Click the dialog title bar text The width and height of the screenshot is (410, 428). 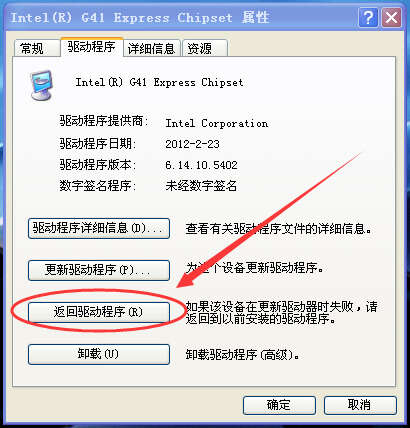(140, 17)
